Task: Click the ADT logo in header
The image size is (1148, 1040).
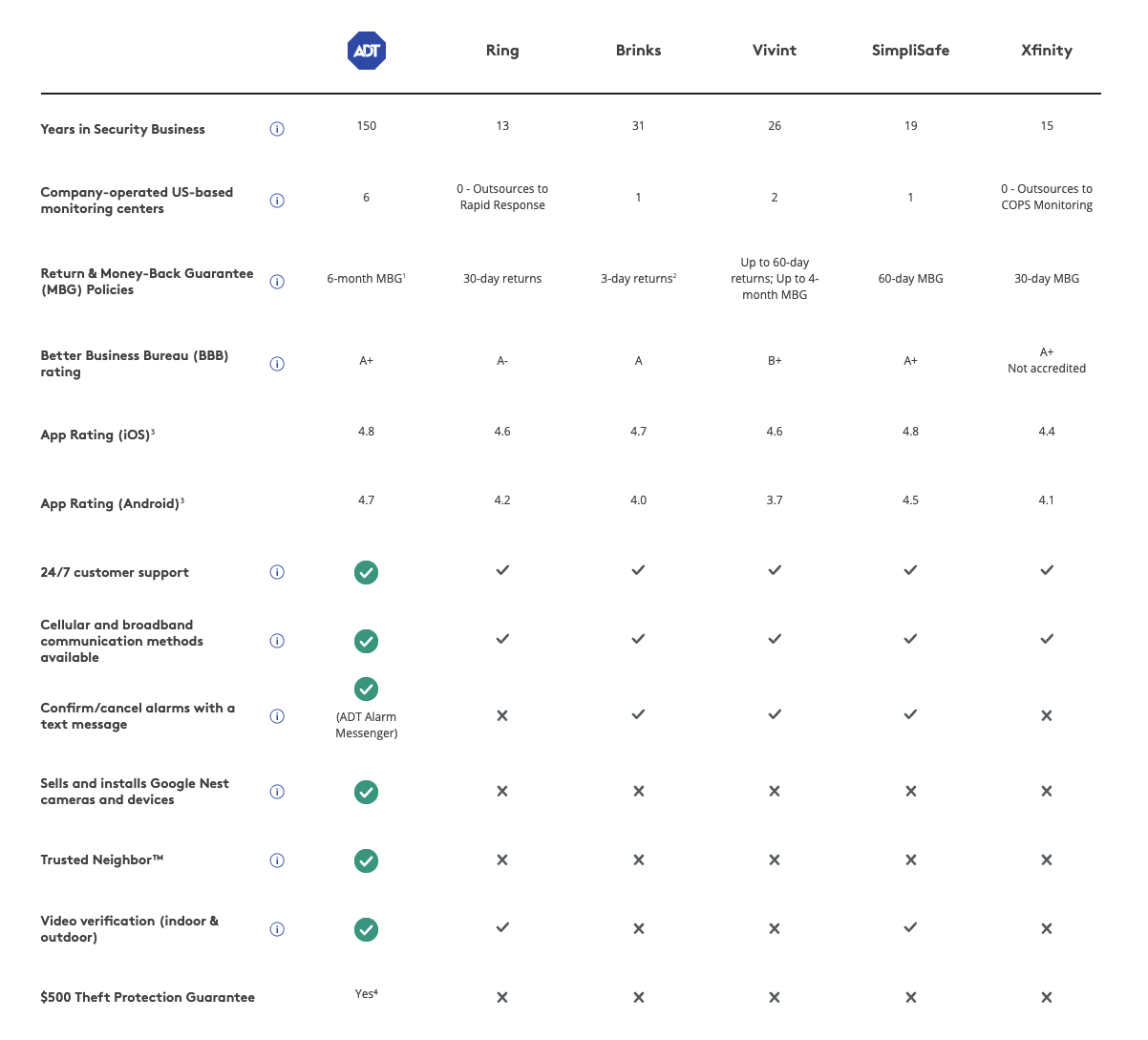Action: [366, 51]
